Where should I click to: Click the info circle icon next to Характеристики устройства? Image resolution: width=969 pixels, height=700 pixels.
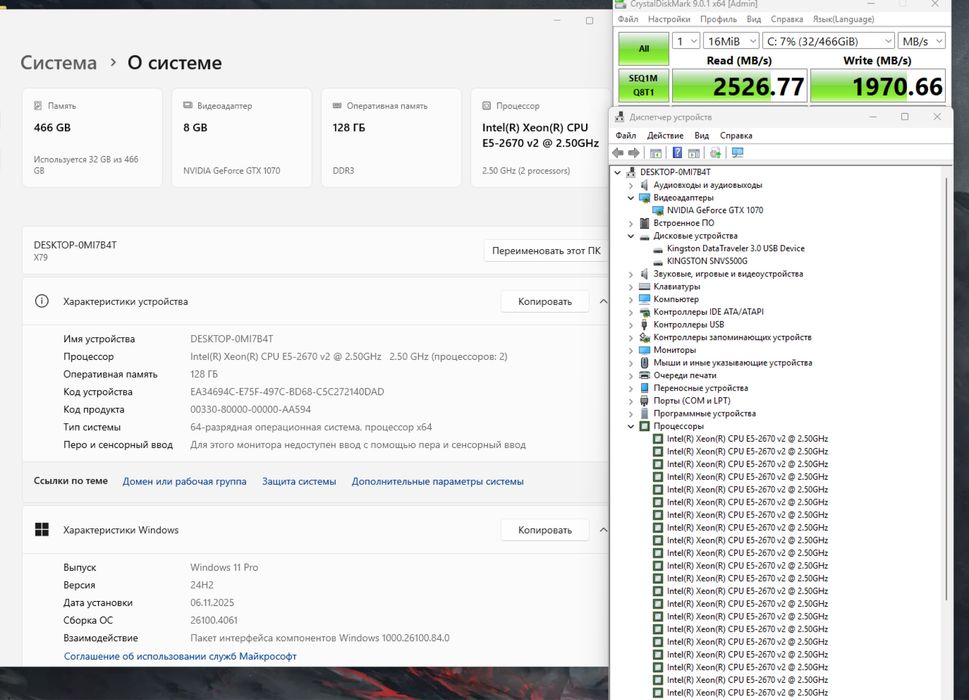(41, 302)
